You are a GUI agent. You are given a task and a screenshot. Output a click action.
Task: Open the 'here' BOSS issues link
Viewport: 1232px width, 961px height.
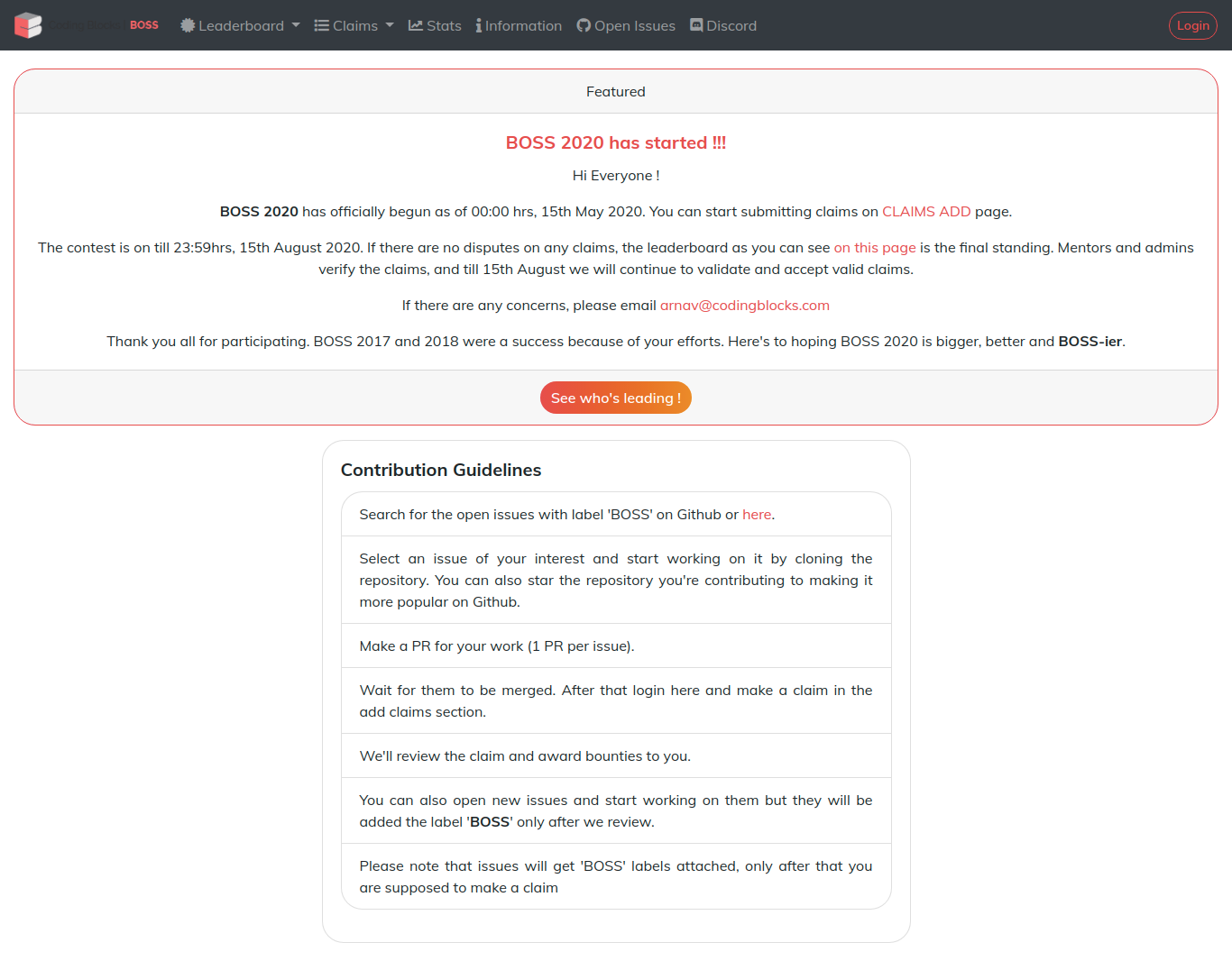[x=757, y=515]
